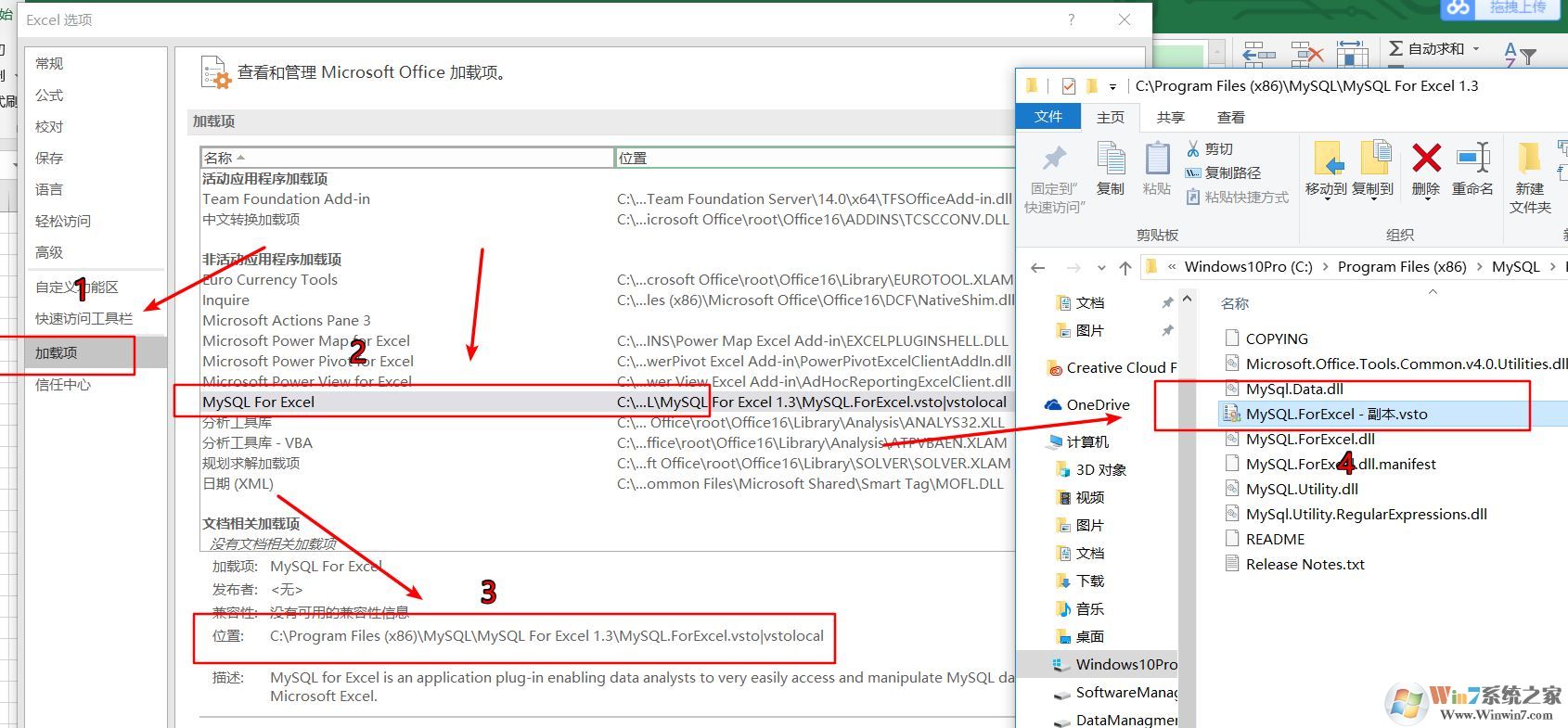Click the Copy (复制) ribbon icon
1568x728 pixels.
coord(1110,160)
